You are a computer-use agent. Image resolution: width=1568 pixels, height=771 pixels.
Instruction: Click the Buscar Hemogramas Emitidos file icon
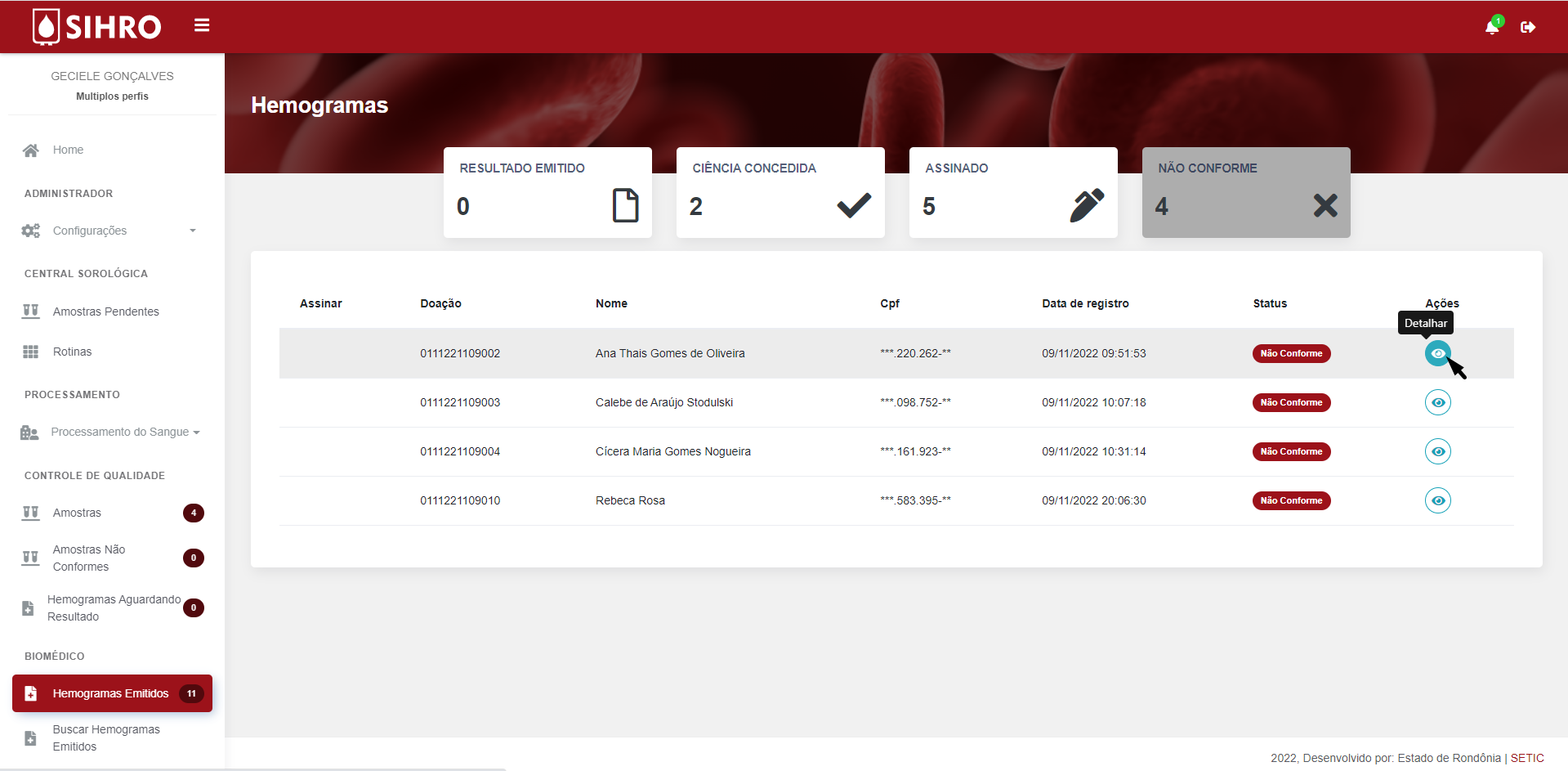(30, 738)
